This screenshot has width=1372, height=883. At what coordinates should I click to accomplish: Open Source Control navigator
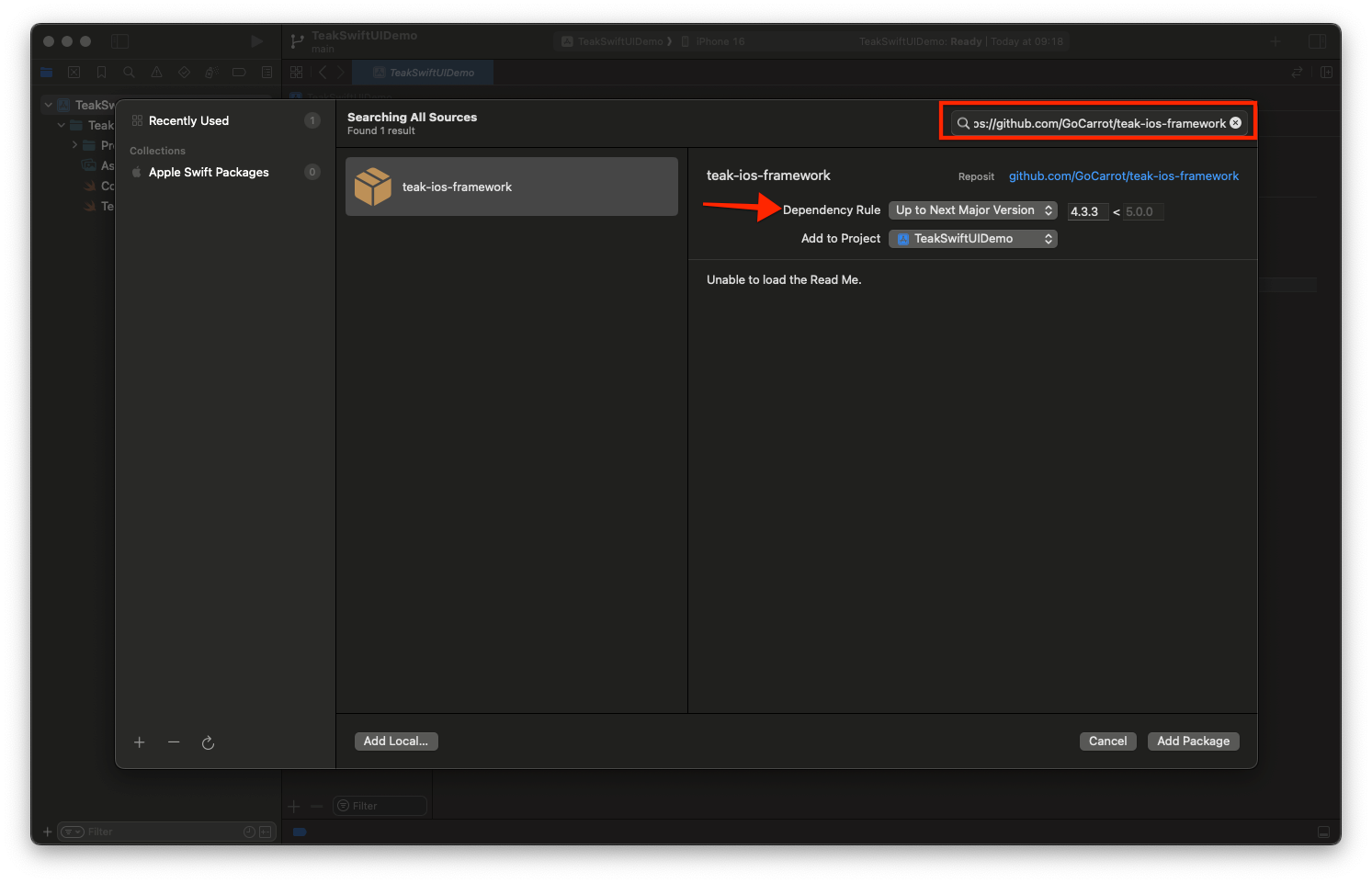[x=74, y=73]
